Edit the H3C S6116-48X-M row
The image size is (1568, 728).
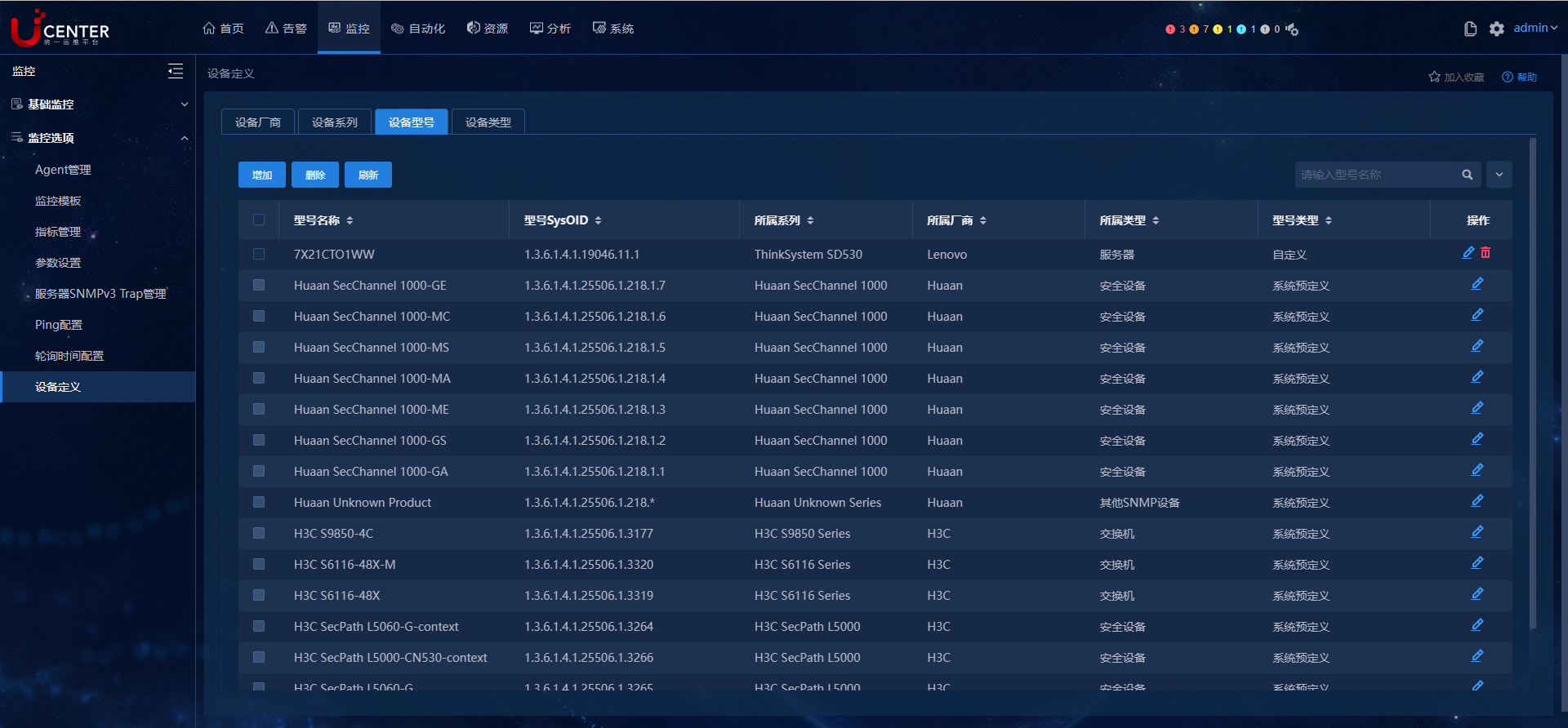tap(1477, 563)
